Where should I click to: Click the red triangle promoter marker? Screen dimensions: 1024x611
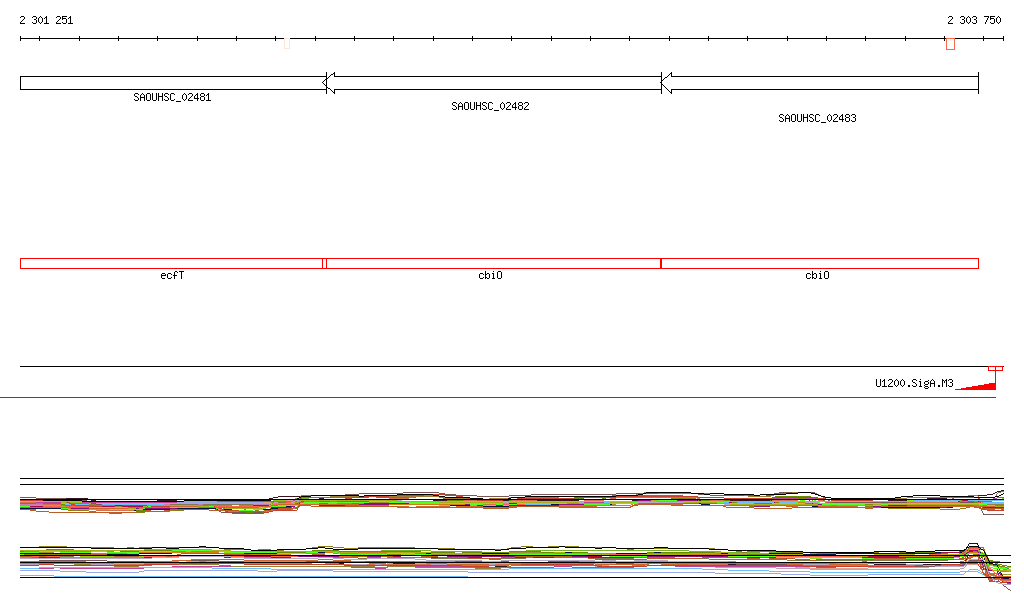pyautogui.click(x=978, y=386)
